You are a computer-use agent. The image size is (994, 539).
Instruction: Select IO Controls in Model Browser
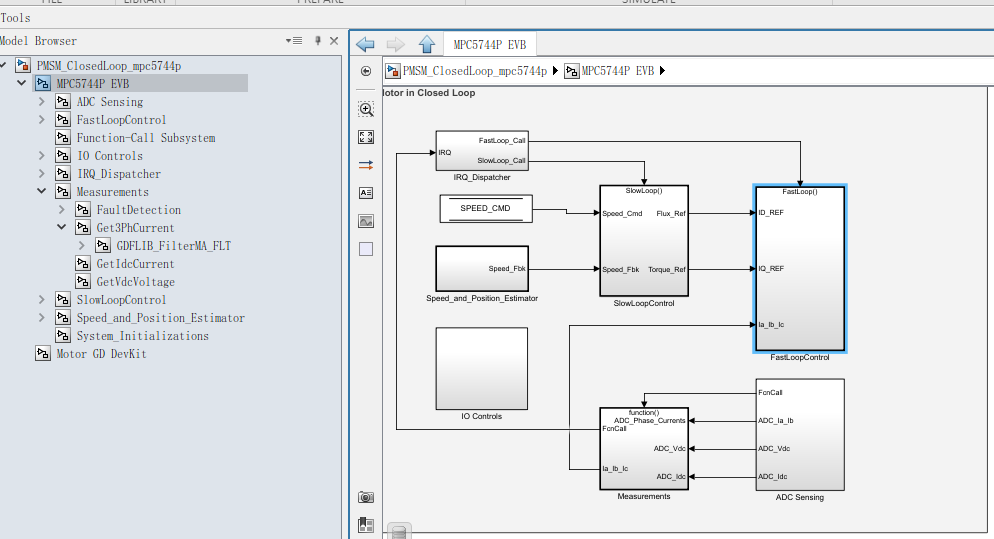tap(110, 155)
